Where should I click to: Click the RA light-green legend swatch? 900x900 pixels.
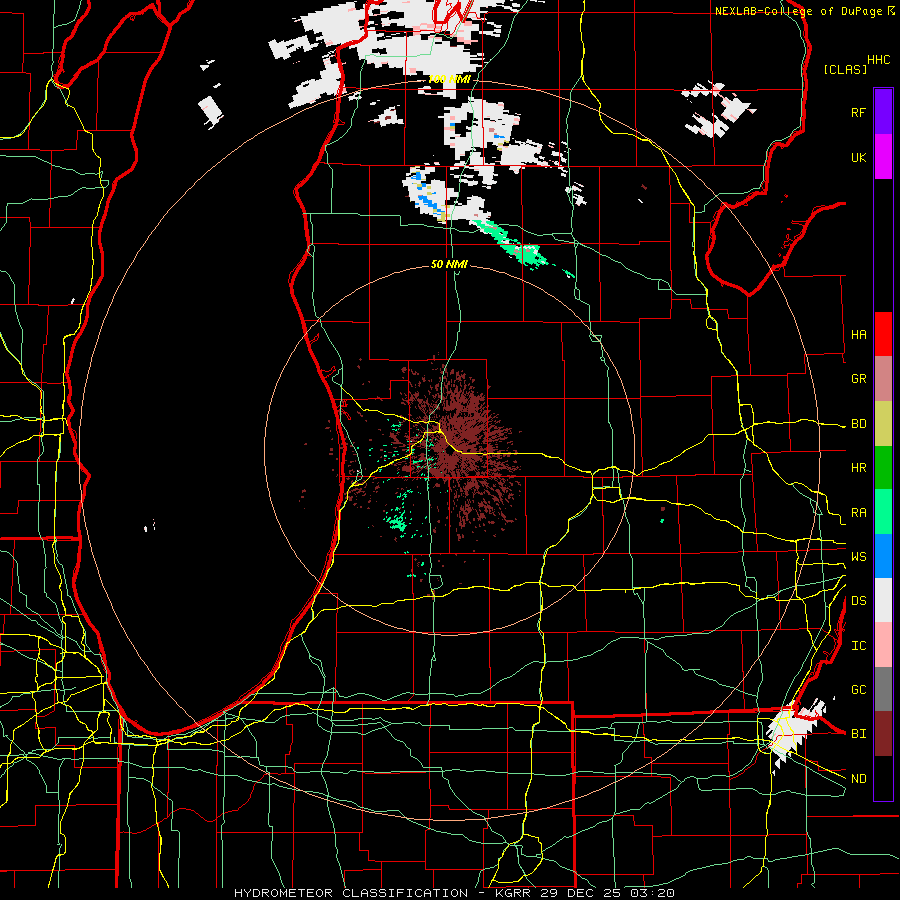(x=883, y=512)
